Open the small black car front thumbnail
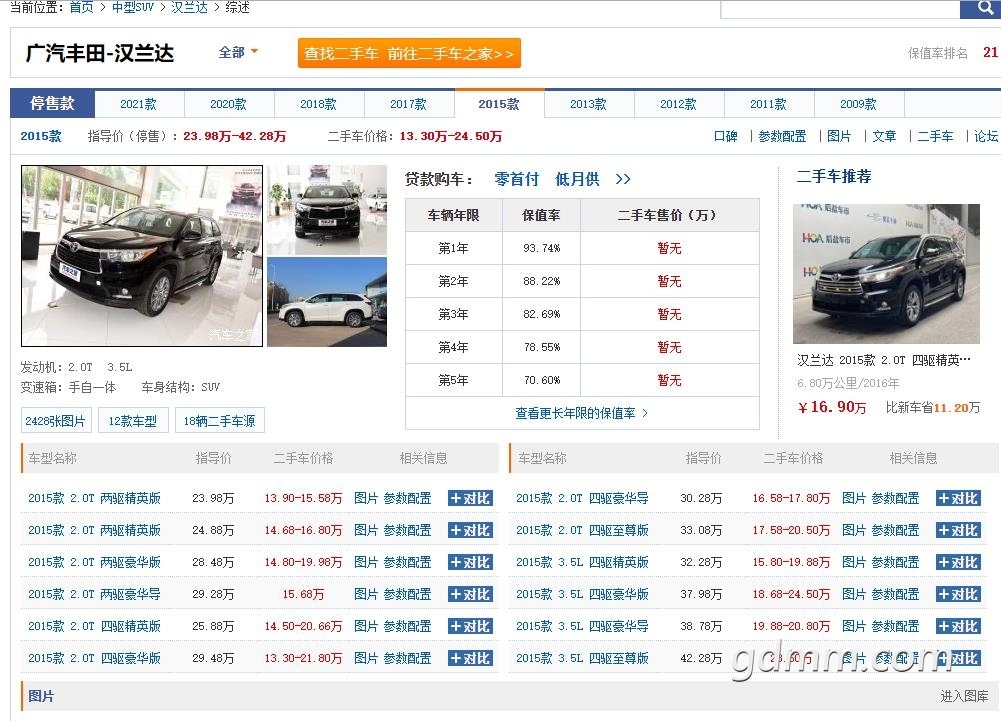The height and width of the screenshot is (721, 1001). point(327,210)
